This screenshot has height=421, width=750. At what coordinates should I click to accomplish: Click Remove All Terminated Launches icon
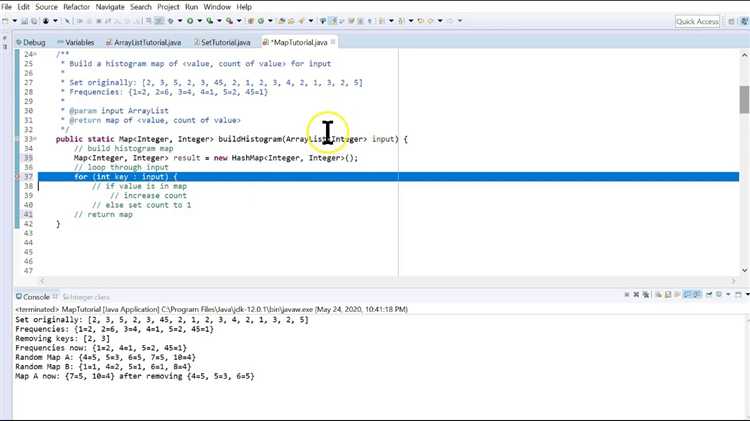click(646, 294)
